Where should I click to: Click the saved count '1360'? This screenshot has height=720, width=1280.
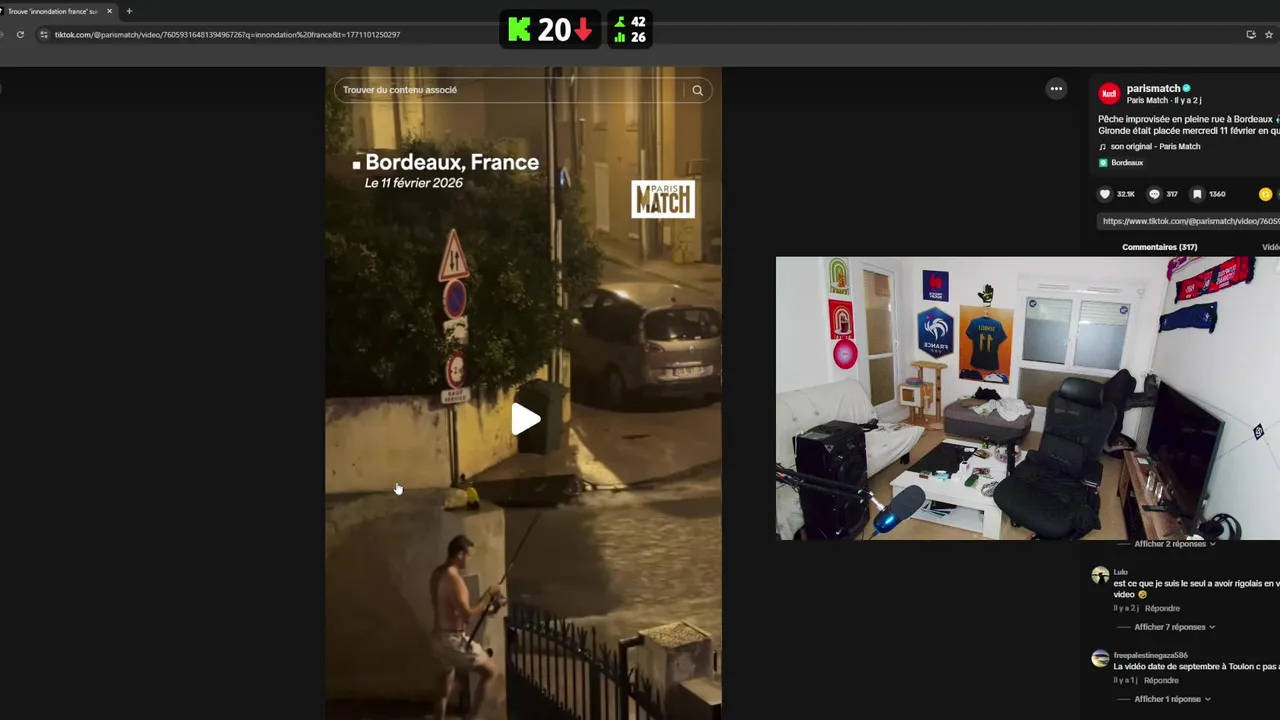pyautogui.click(x=1217, y=194)
